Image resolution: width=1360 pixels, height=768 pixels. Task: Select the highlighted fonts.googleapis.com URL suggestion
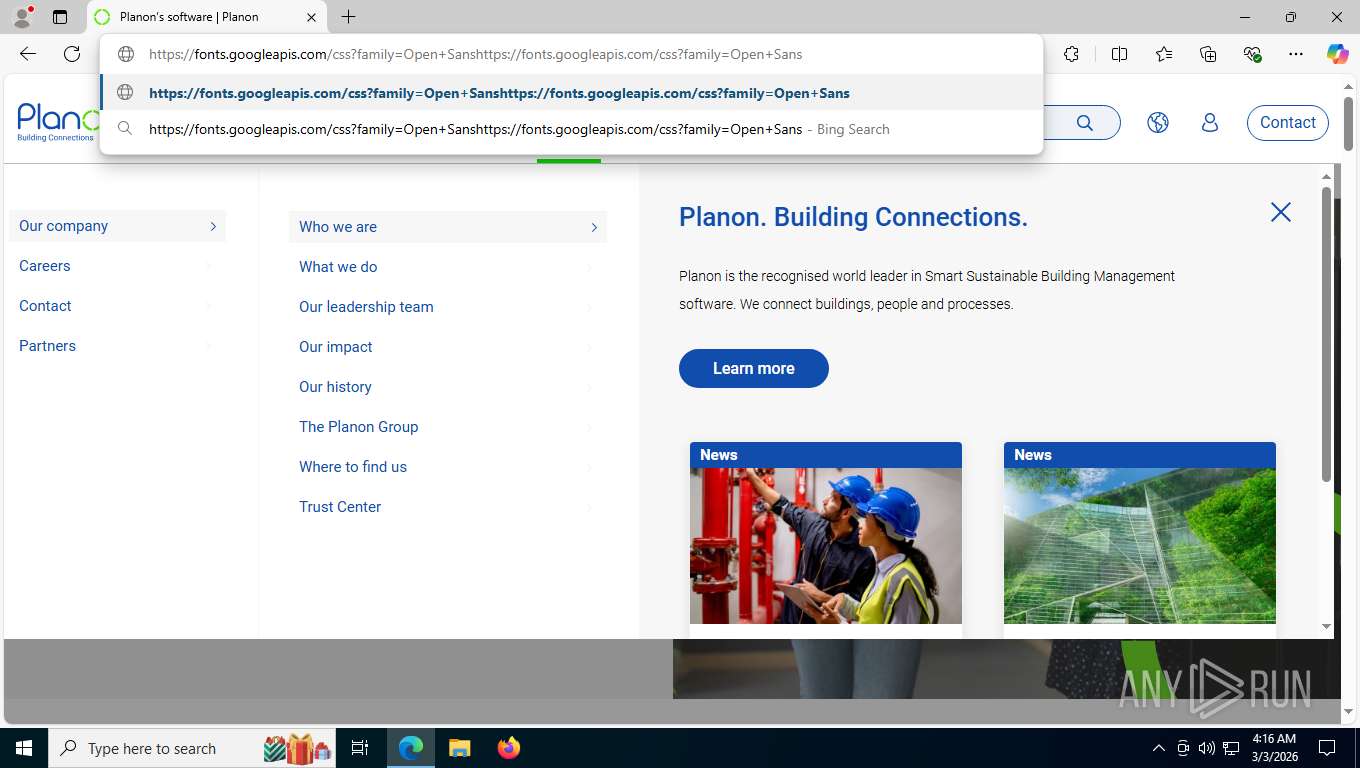tap(571, 93)
